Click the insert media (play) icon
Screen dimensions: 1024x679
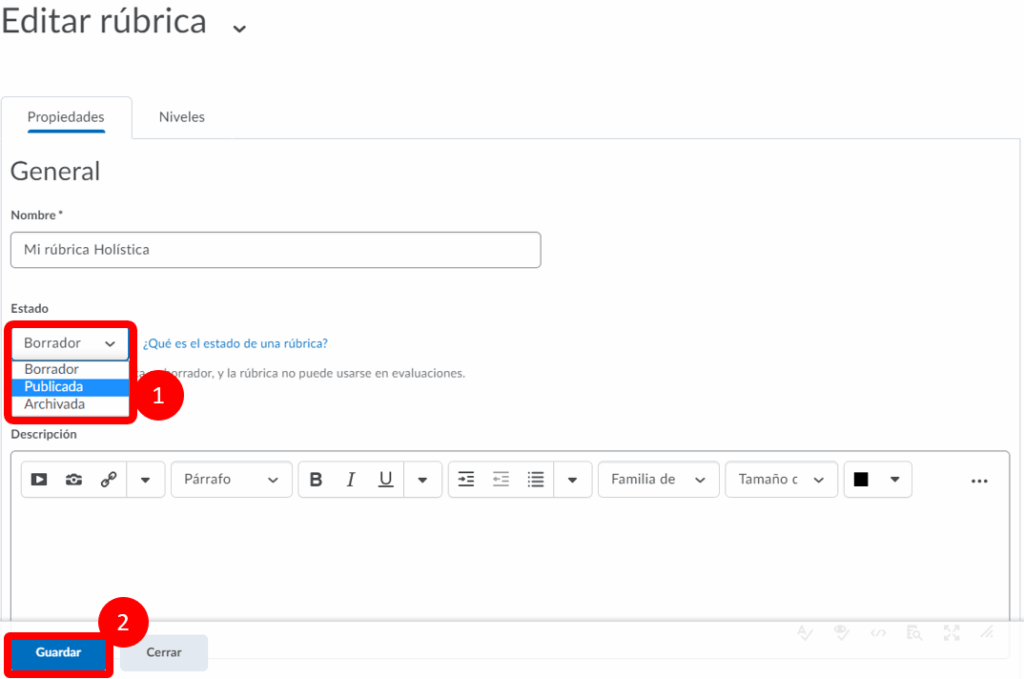[39, 480]
